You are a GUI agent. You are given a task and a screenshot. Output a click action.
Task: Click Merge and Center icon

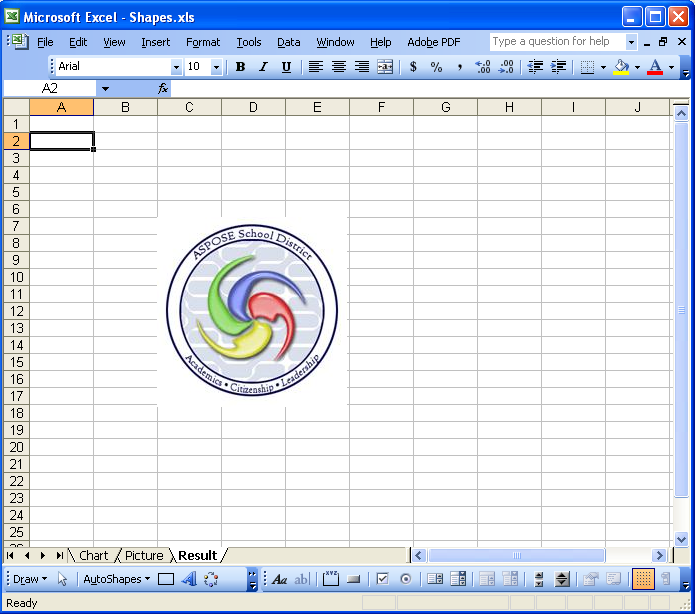(385, 67)
